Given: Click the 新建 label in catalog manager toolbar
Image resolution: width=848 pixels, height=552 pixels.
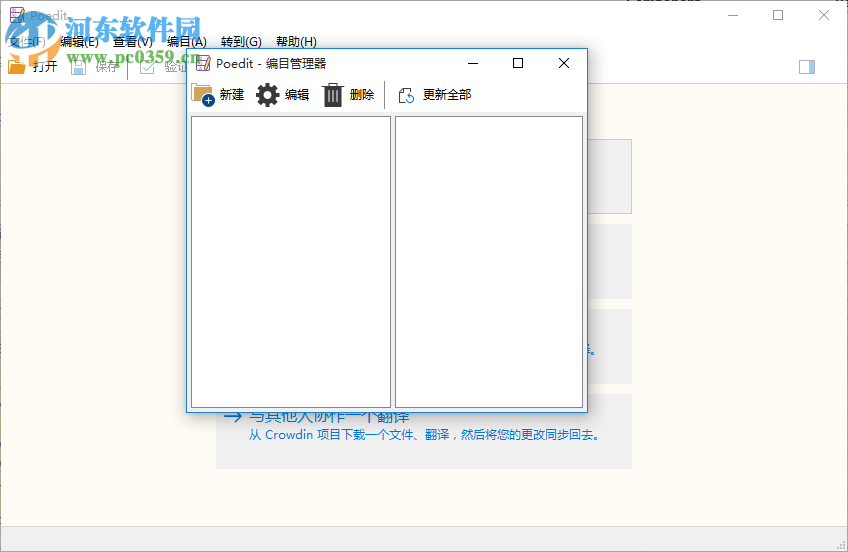Looking at the screenshot, I should point(231,95).
